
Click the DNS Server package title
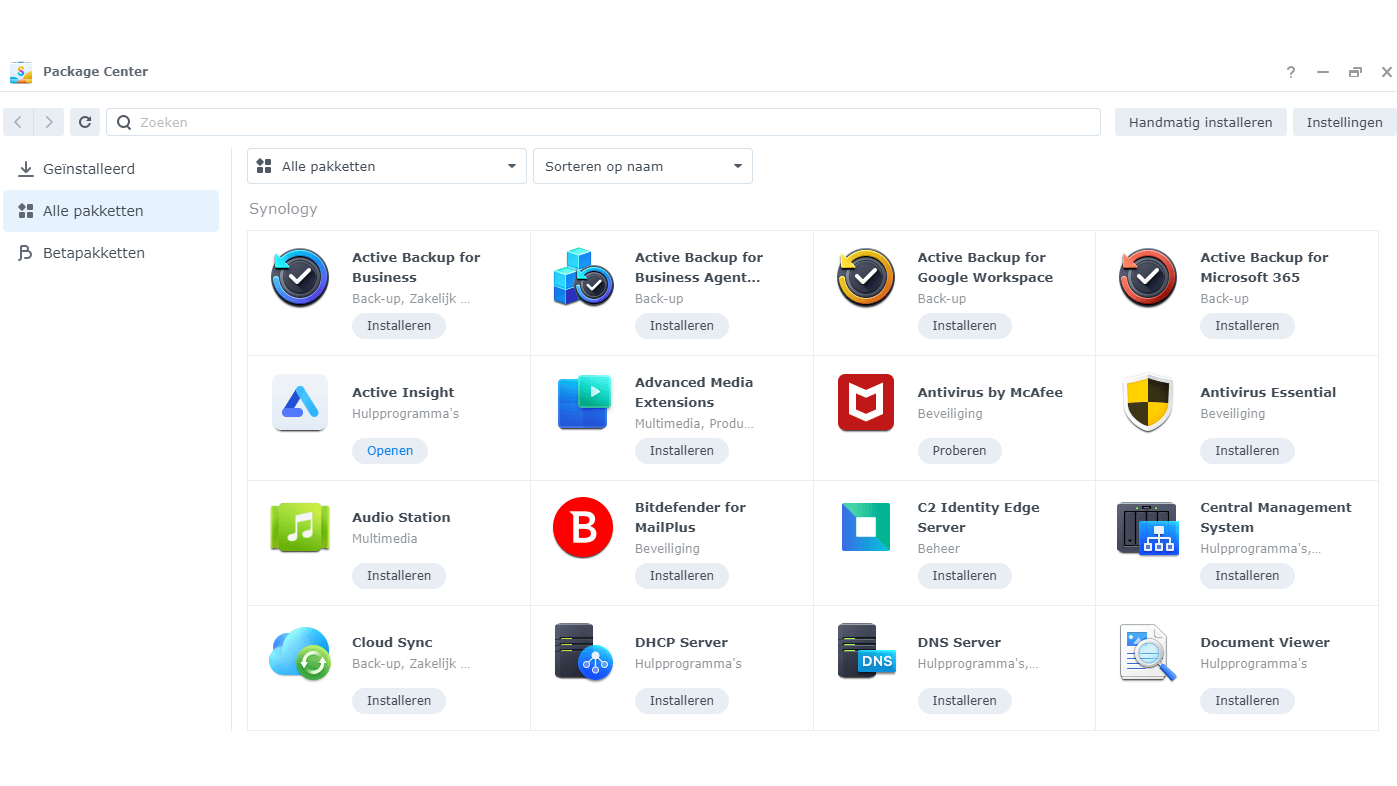[959, 643]
